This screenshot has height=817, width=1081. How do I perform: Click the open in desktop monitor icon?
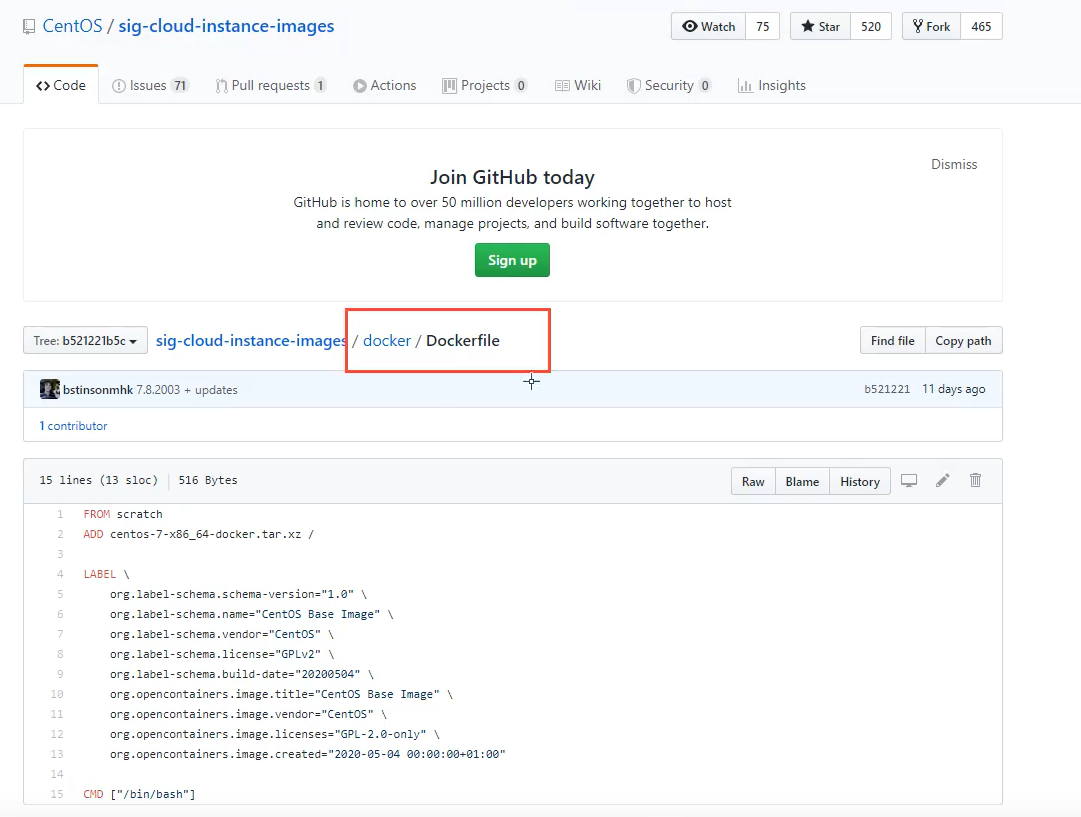pyautogui.click(x=909, y=481)
